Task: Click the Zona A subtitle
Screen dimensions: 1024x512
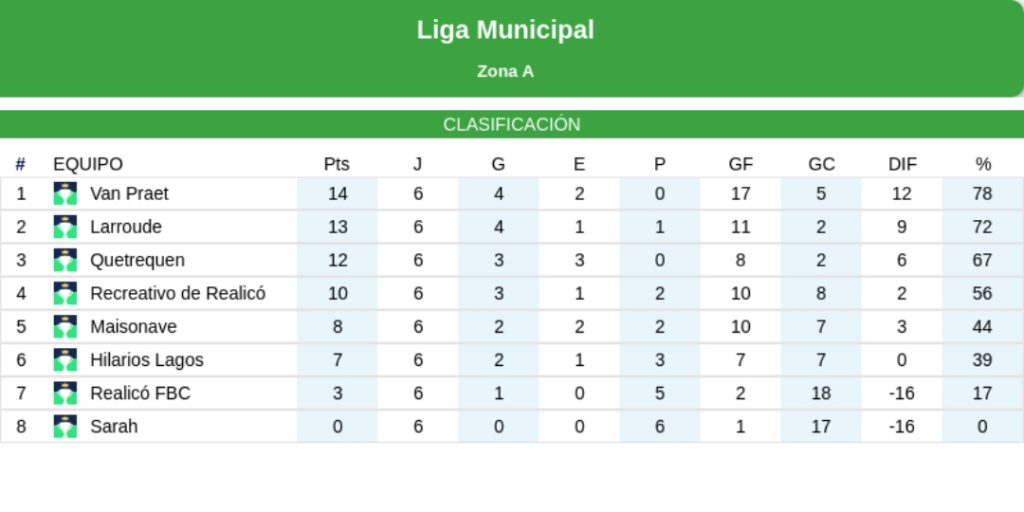Action: coord(505,72)
